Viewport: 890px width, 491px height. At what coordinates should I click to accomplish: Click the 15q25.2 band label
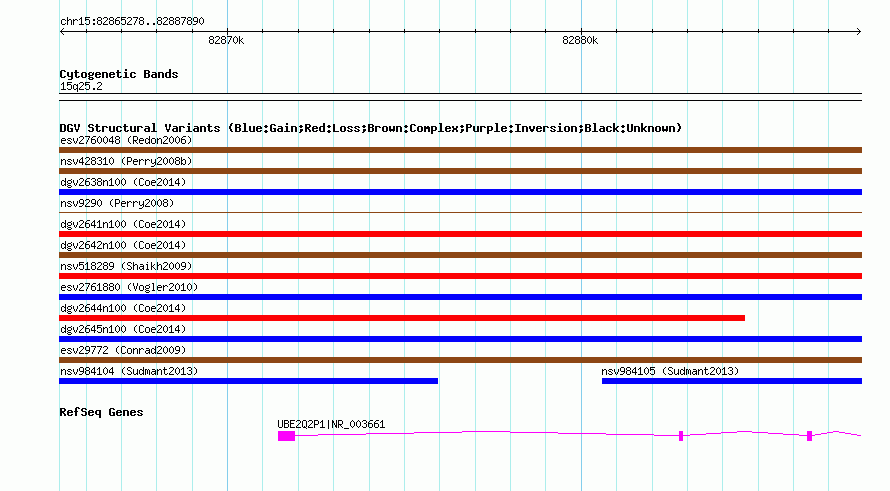coord(81,86)
